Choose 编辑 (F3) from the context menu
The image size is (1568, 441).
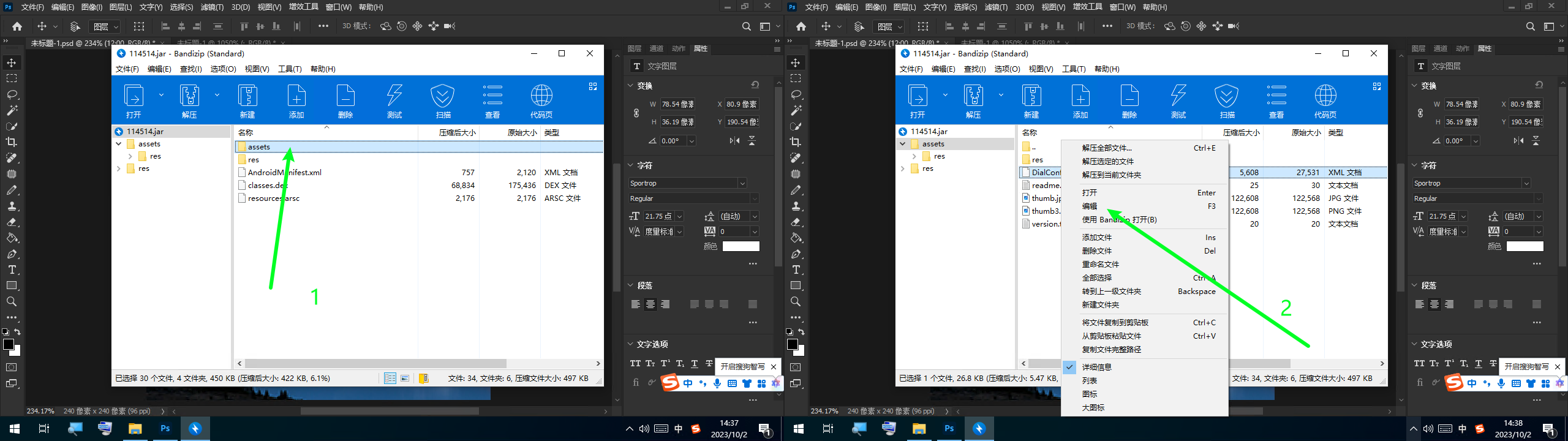pyautogui.click(x=1090, y=206)
